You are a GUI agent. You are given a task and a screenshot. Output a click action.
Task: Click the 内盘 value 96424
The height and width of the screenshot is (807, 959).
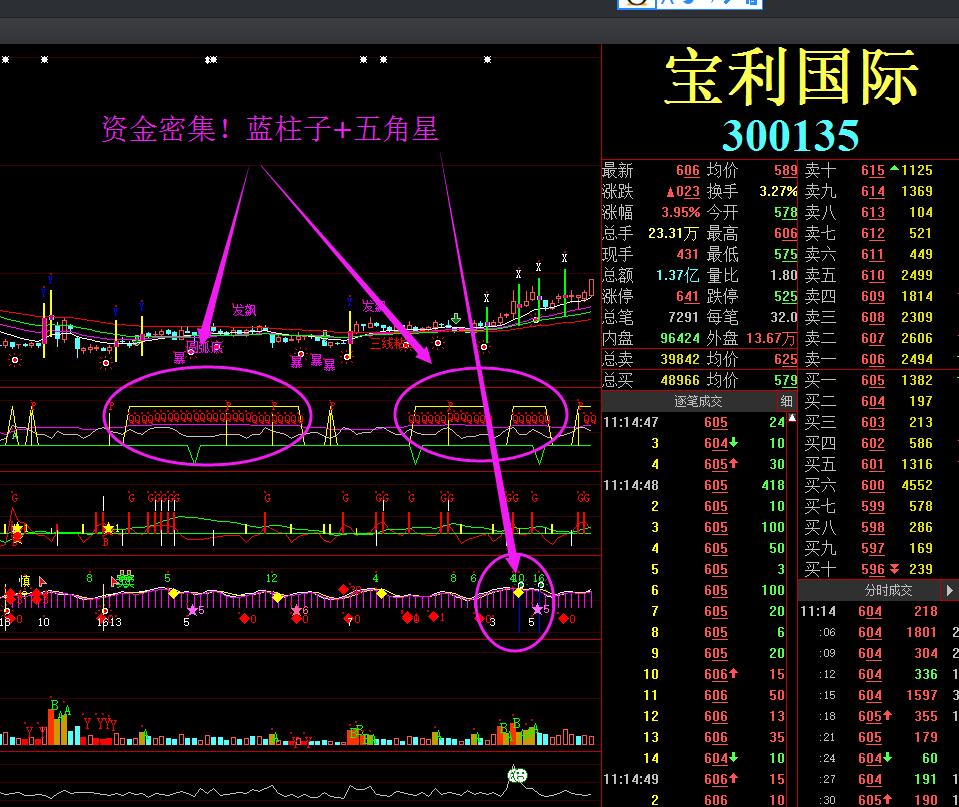[679, 338]
